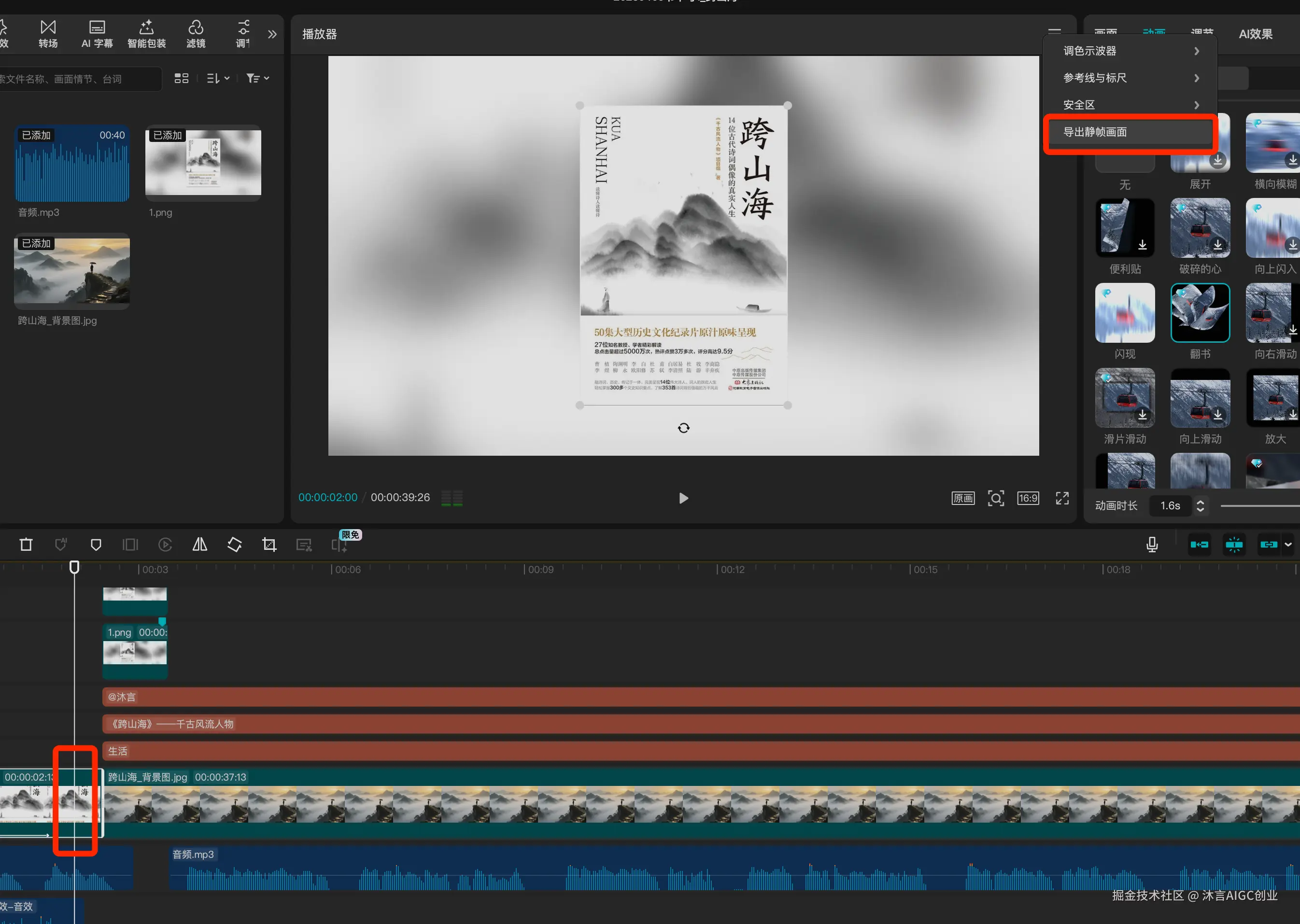
Task: Click the 16:9 aspect ratio button
Action: (x=1028, y=498)
